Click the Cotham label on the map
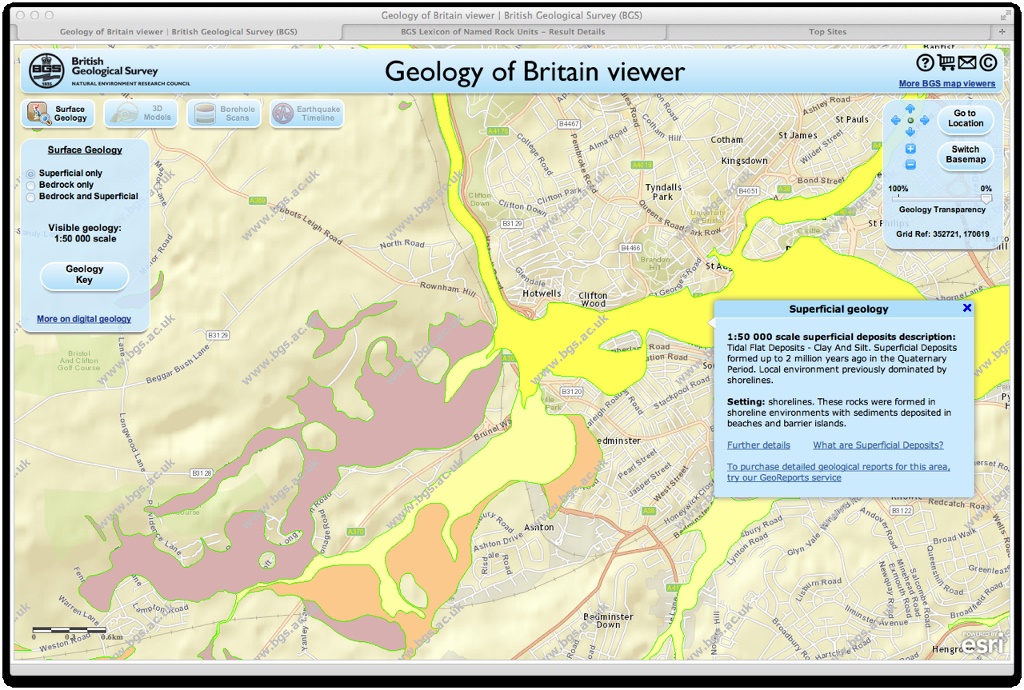Screen dimensions: 1024x690 click(x=727, y=140)
